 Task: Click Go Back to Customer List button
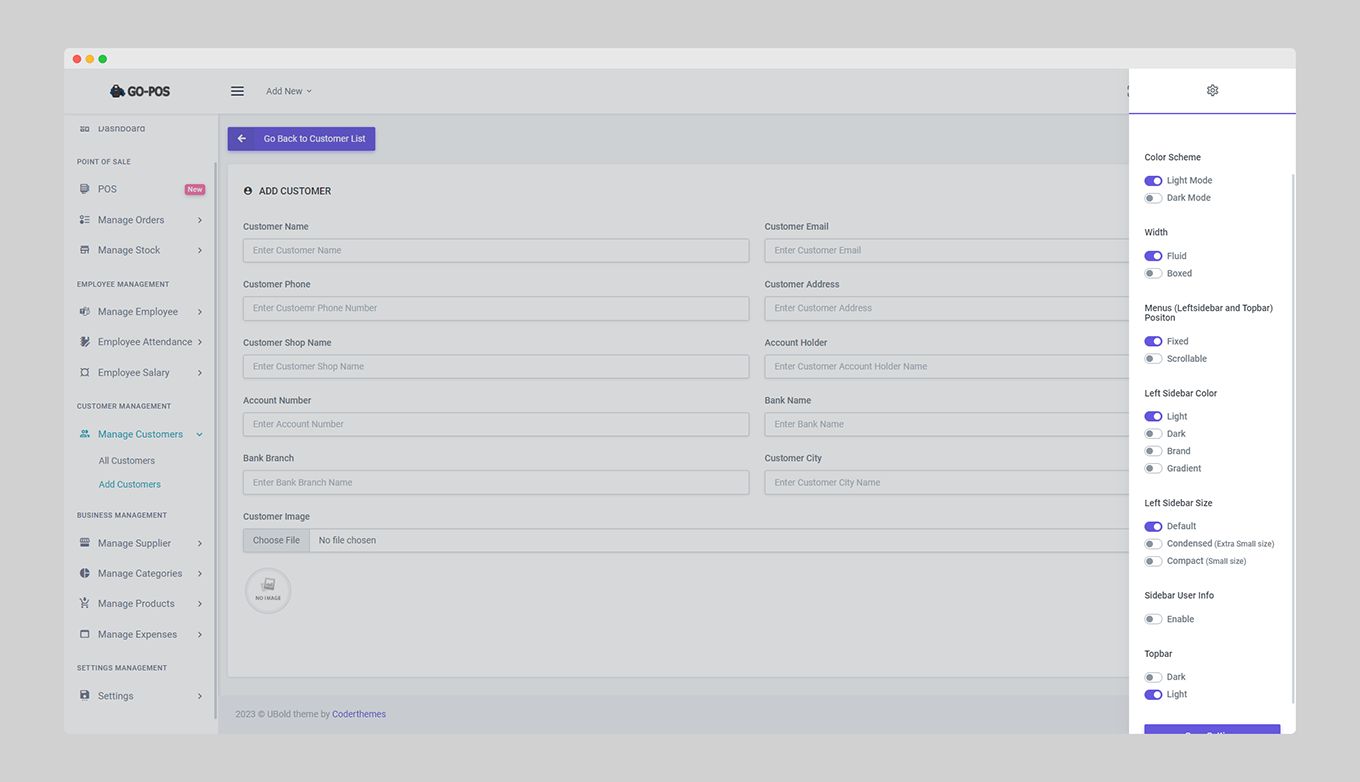[301, 139]
